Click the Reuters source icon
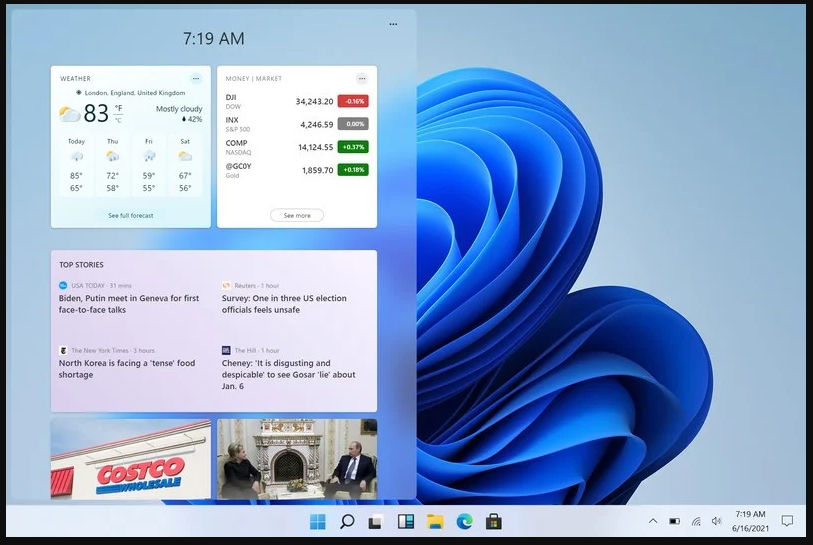The width and height of the screenshot is (813, 545). pyautogui.click(x=226, y=285)
